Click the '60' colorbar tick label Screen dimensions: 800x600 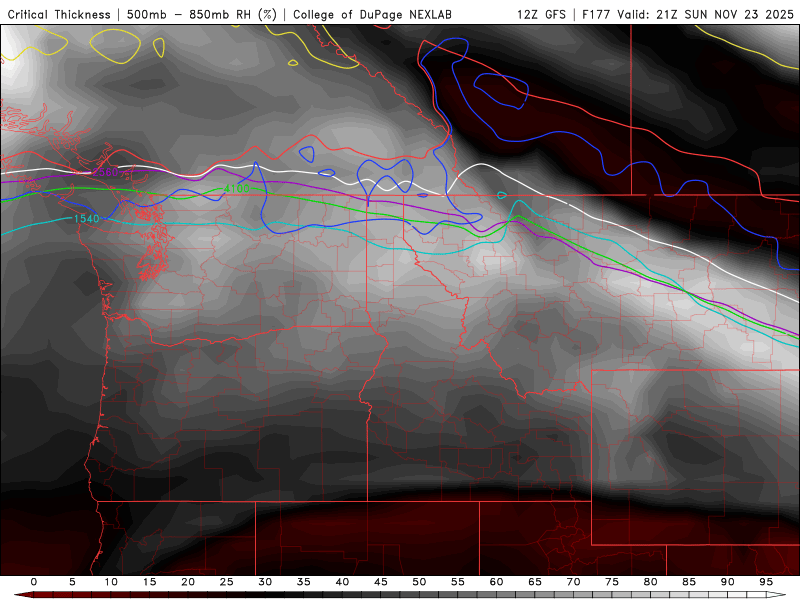(496, 582)
